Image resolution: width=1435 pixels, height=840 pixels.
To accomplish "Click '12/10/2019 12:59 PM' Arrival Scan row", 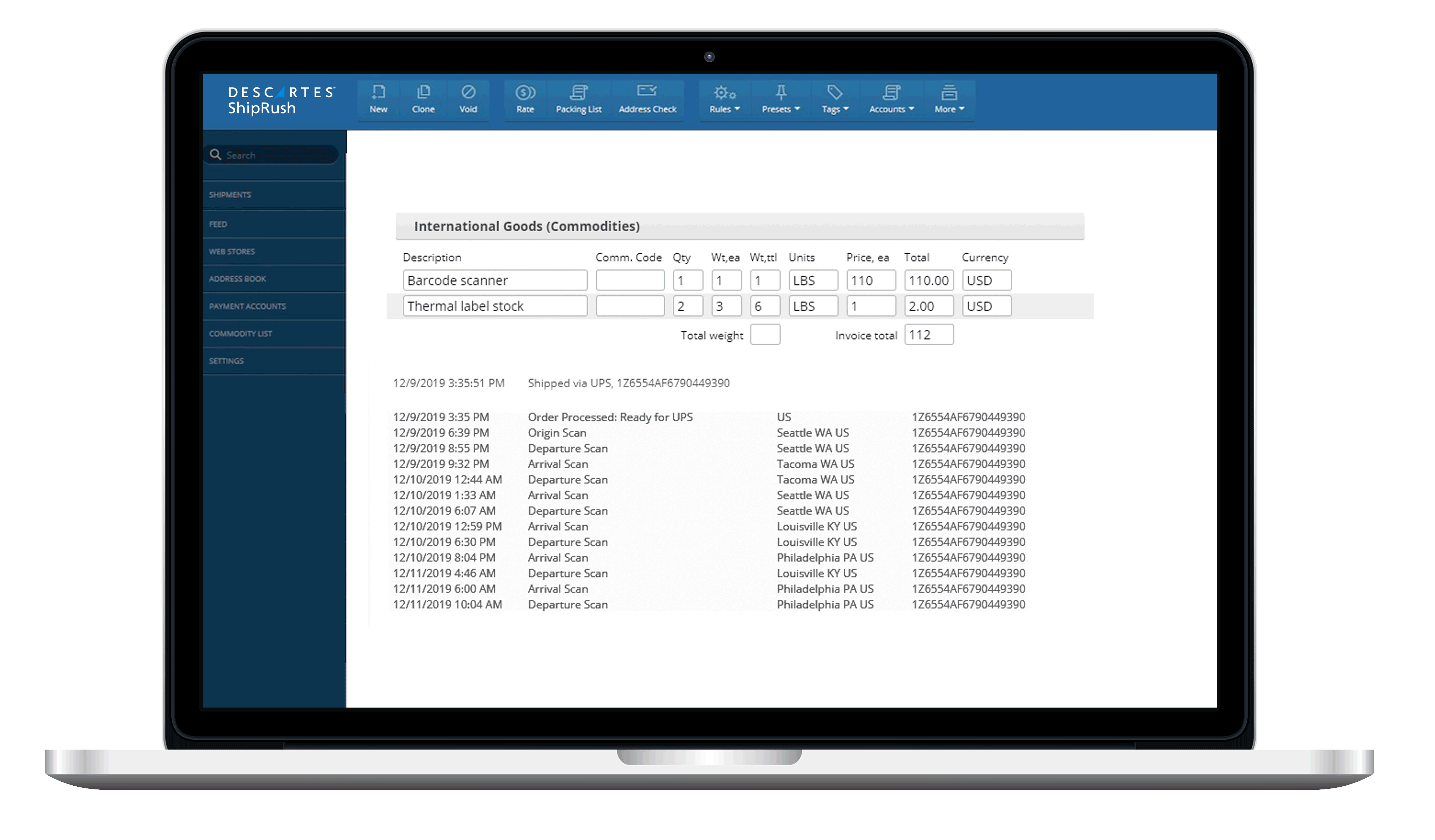I will coord(709,526).
